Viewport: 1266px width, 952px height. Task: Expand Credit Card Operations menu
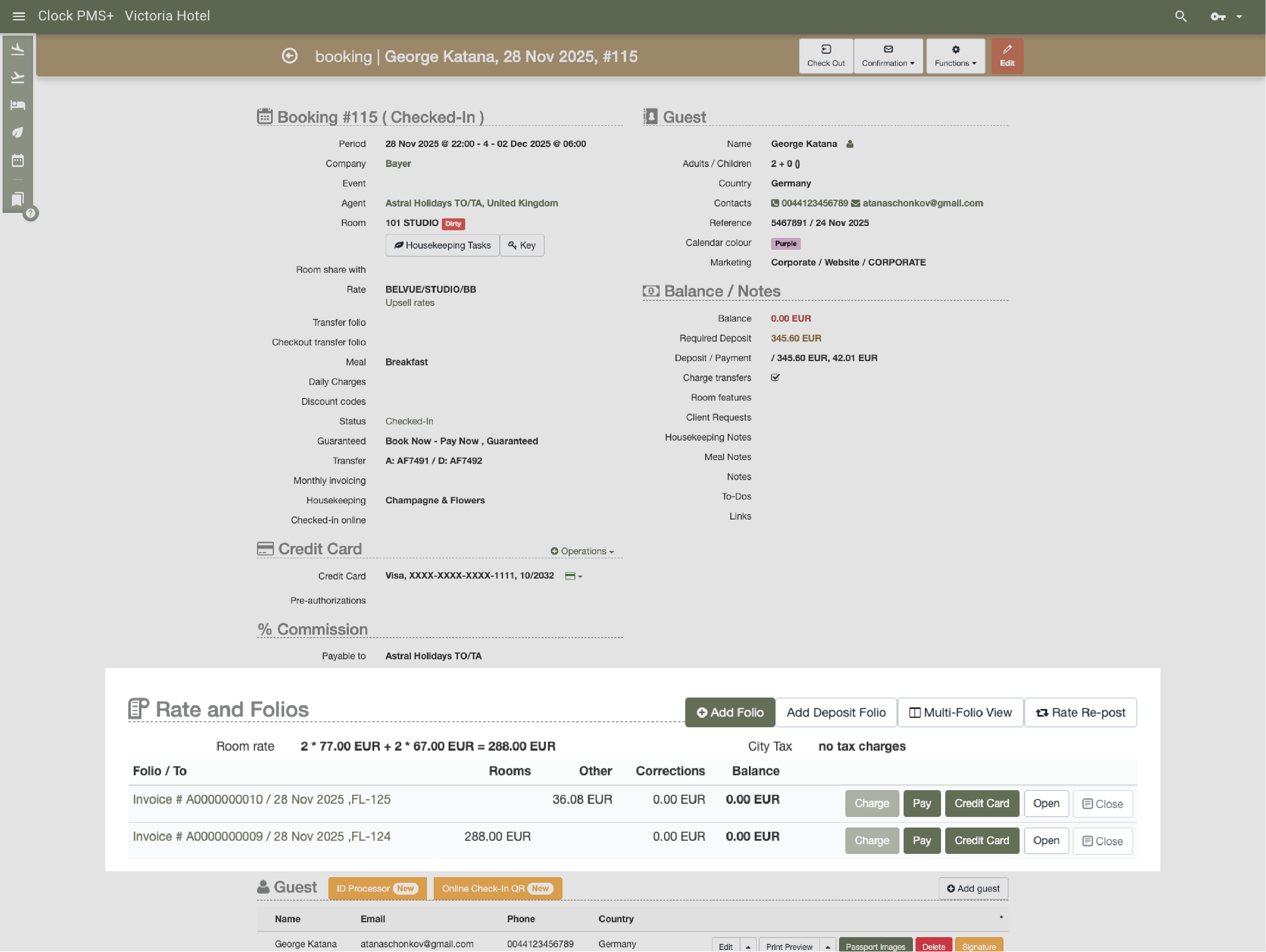[x=582, y=551]
